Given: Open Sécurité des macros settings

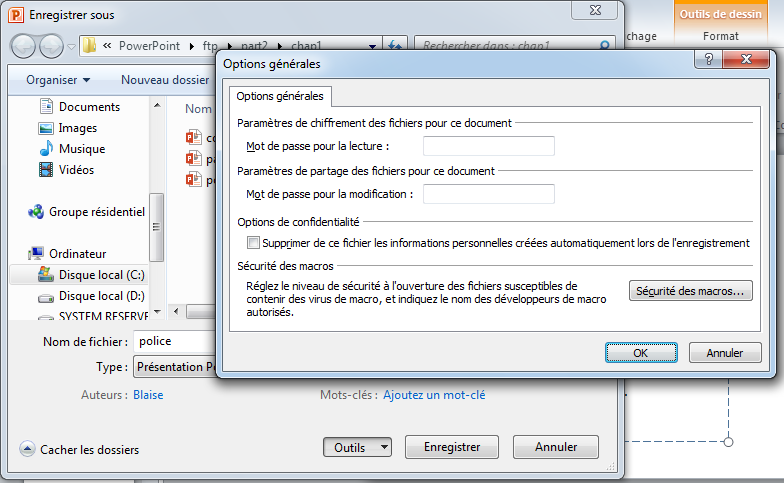Looking at the screenshot, I should (x=690, y=290).
